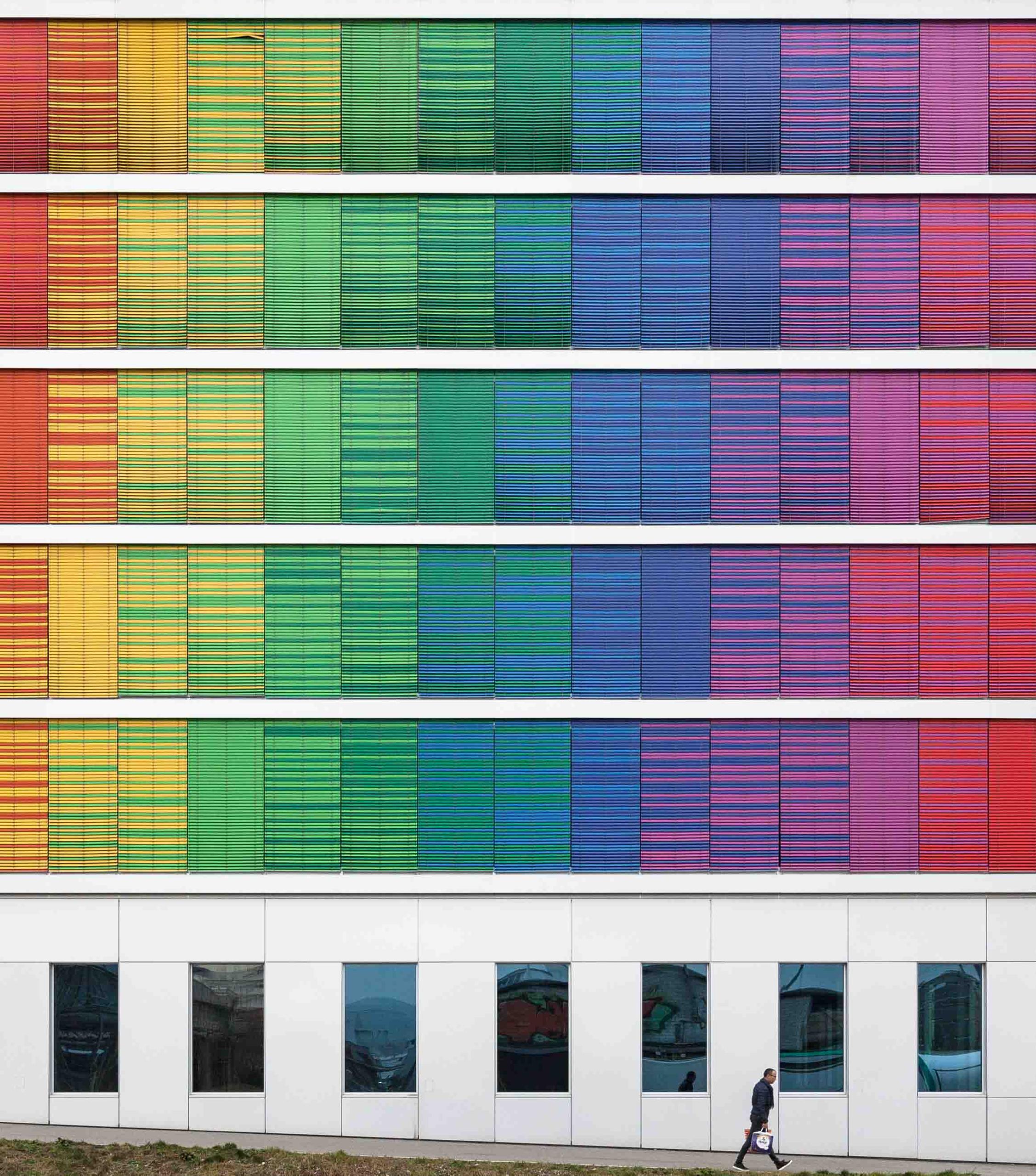1036x1176 pixels.
Task: Click the second ground-floor window from the left
Action: coord(227,1028)
